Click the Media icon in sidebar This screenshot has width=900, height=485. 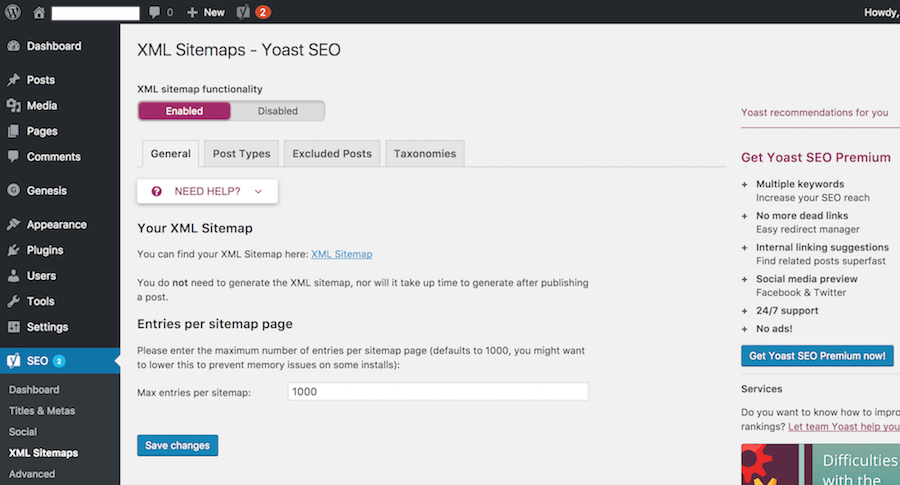[14, 106]
